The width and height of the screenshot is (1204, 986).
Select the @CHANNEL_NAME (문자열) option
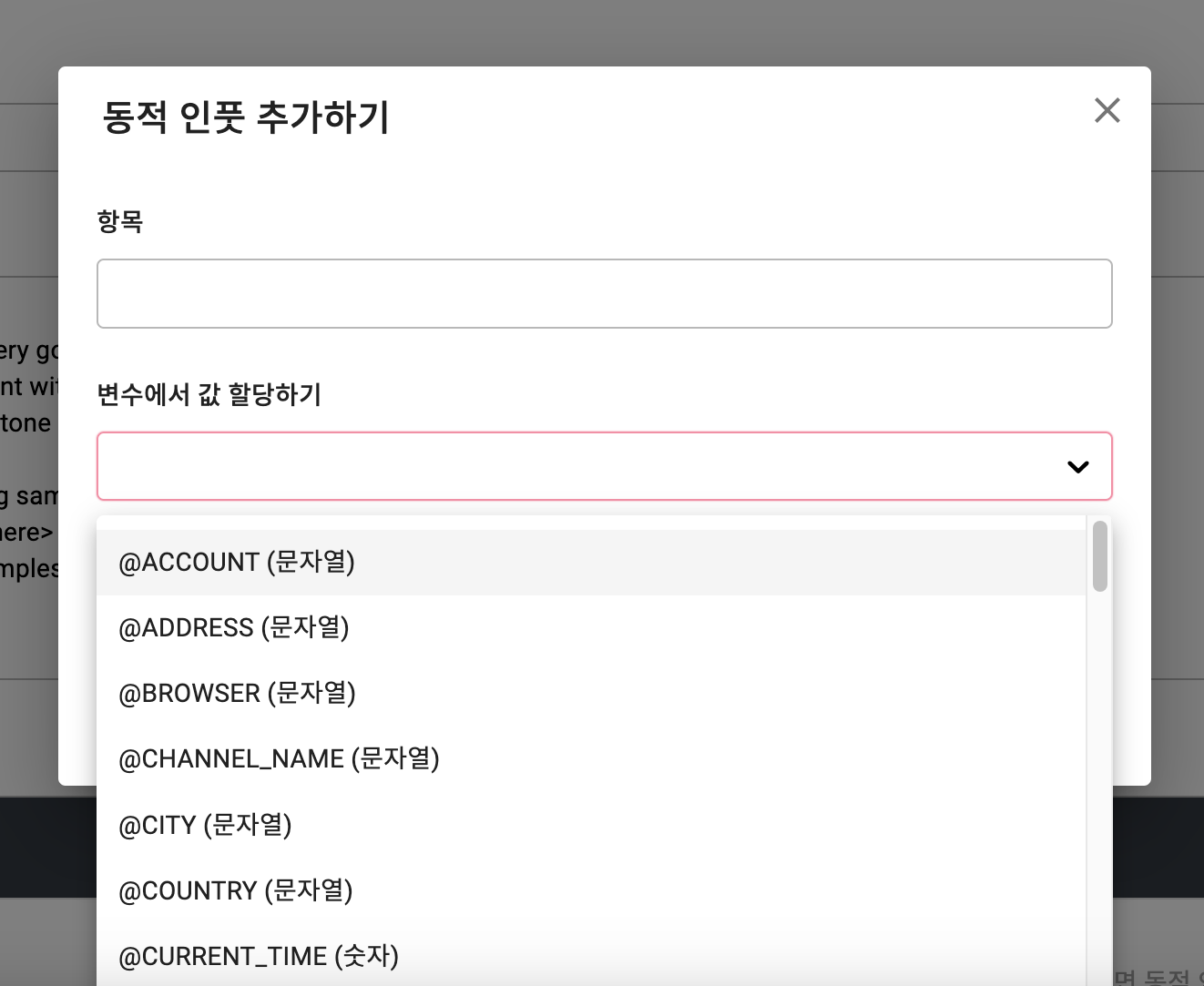(x=279, y=759)
